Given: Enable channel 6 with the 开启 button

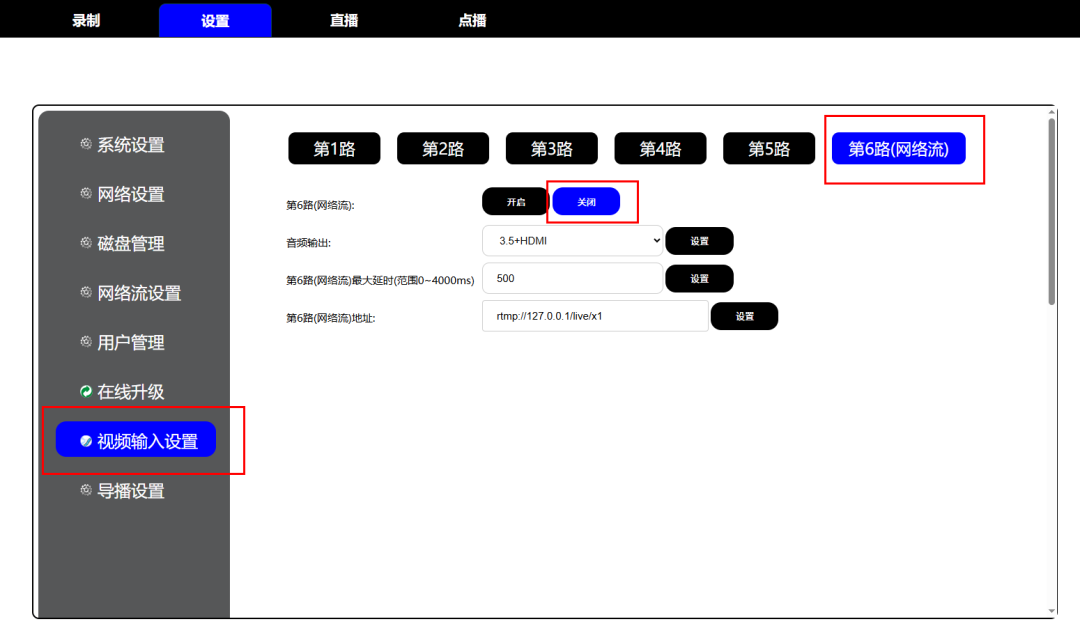Looking at the screenshot, I should [514, 201].
